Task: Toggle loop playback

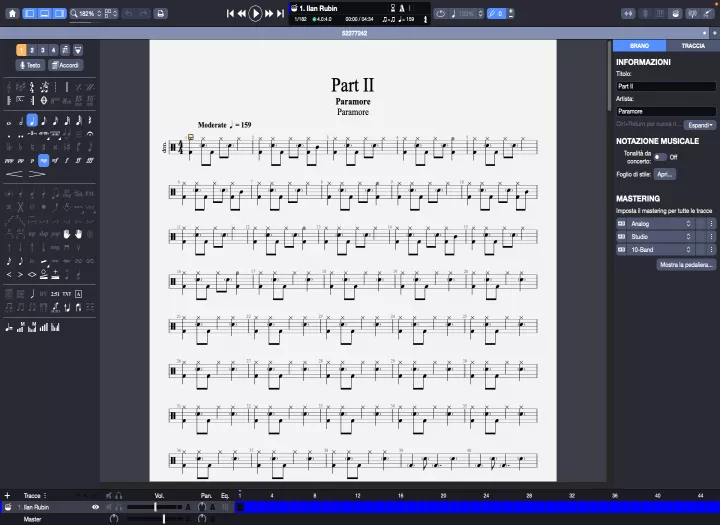Action: [440, 13]
